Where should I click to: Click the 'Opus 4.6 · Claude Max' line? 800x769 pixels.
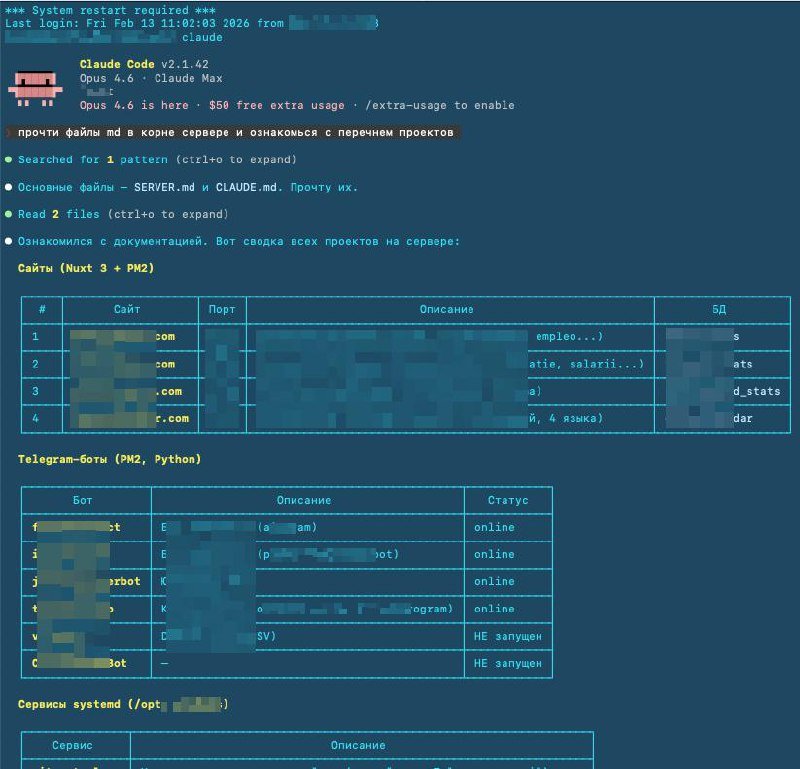point(151,79)
